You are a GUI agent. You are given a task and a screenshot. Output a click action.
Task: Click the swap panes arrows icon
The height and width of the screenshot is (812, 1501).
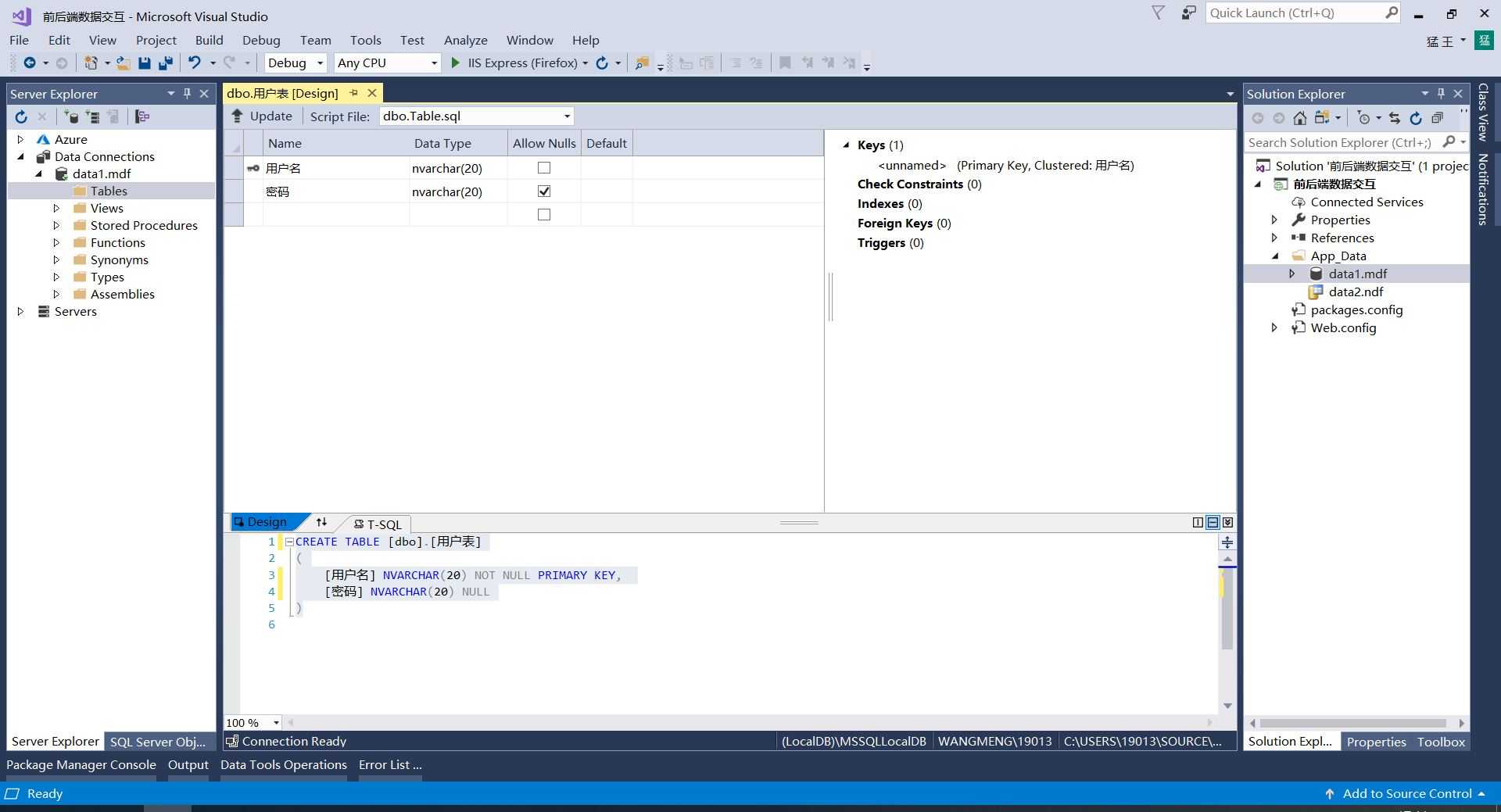click(x=321, y=522)
